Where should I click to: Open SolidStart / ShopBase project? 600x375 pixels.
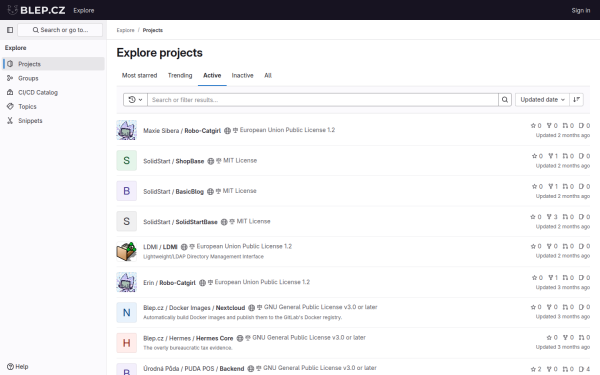(x=173, y=161)
